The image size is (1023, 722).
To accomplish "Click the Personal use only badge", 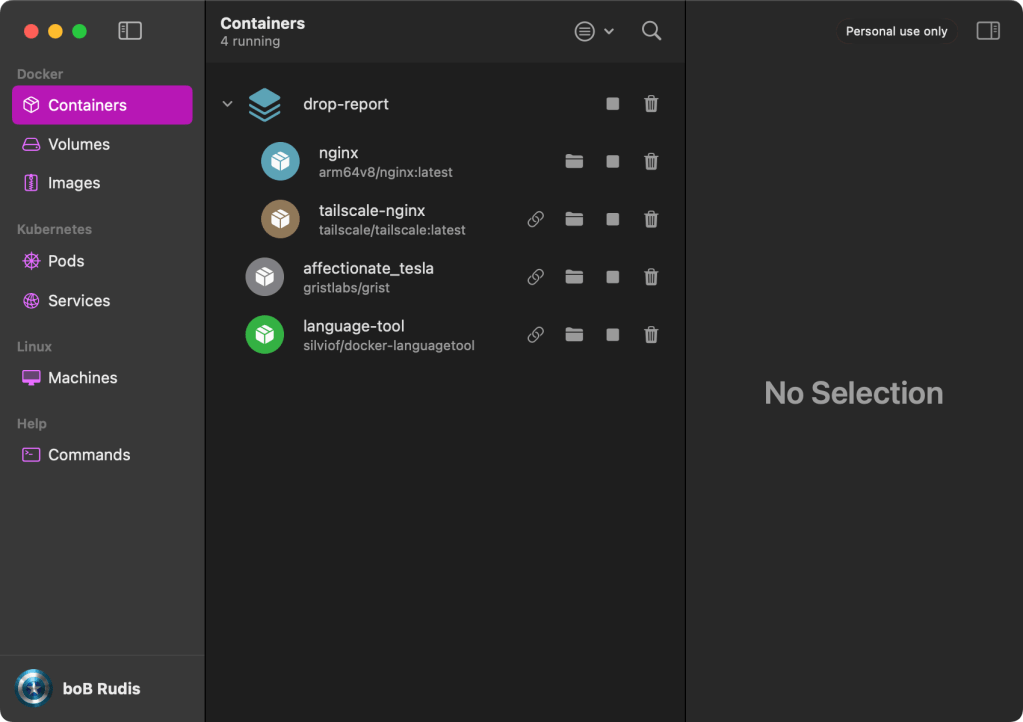I will (x=896, y=31).
